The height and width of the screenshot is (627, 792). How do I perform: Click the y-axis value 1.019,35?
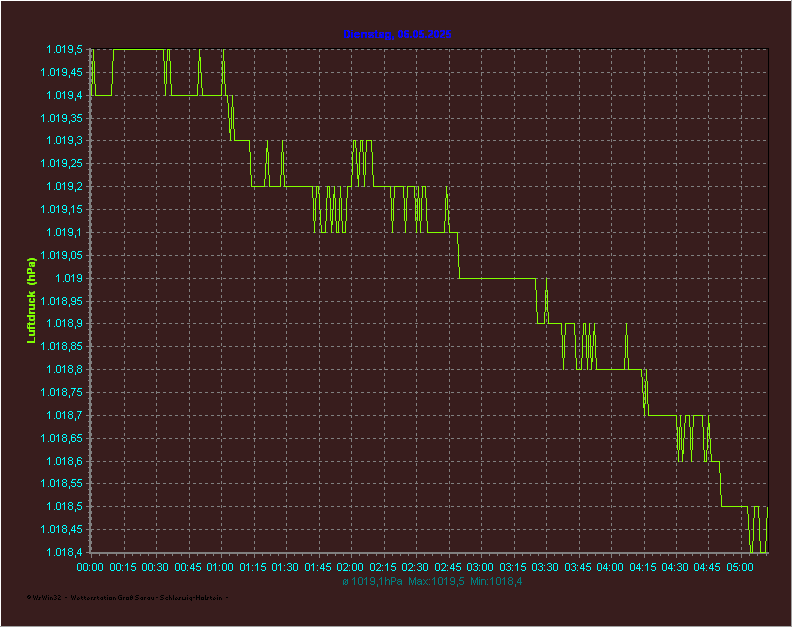pos(62,118)
